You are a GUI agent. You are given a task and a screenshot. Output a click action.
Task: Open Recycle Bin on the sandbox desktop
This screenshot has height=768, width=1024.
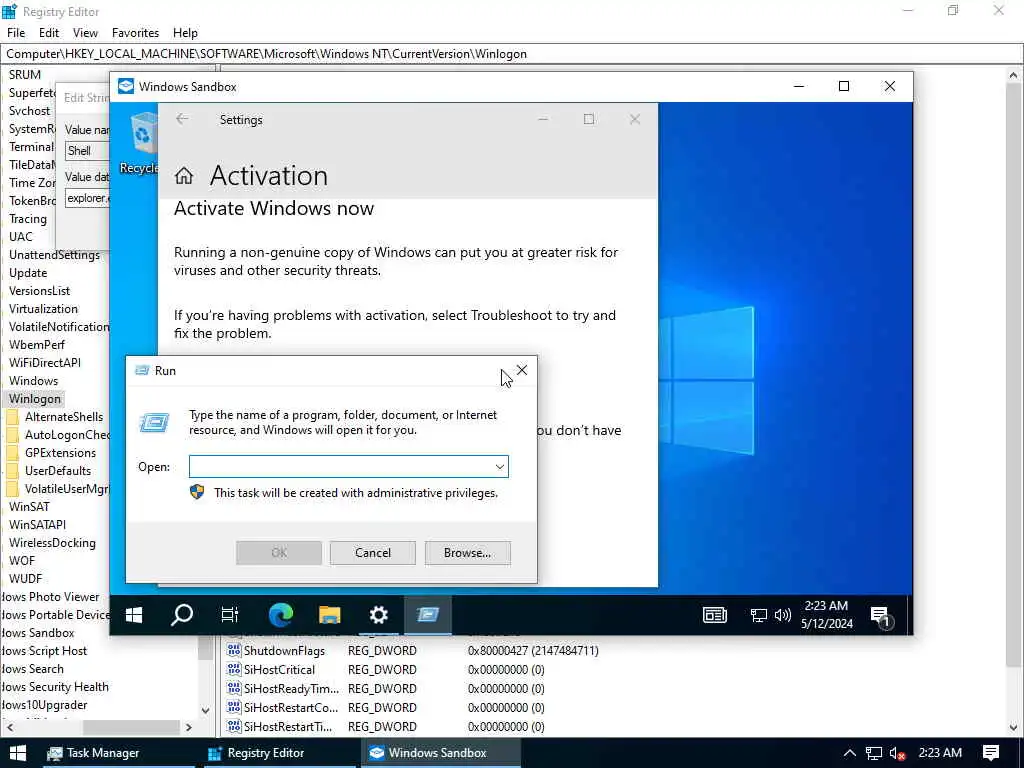(139, 143)
